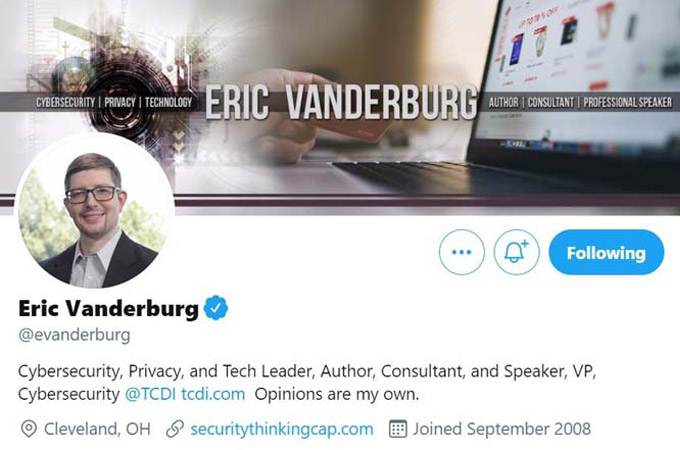
Task: Click the @TCDI mention link
Action: [150, 394]
